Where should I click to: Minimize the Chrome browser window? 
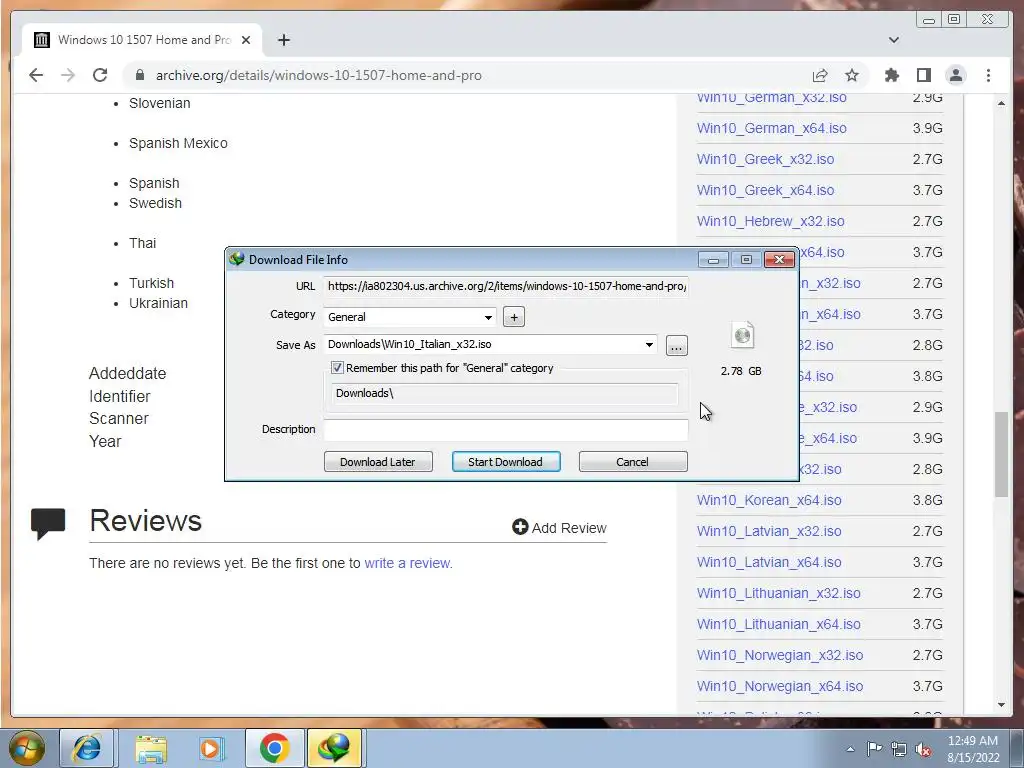[929, 20]
